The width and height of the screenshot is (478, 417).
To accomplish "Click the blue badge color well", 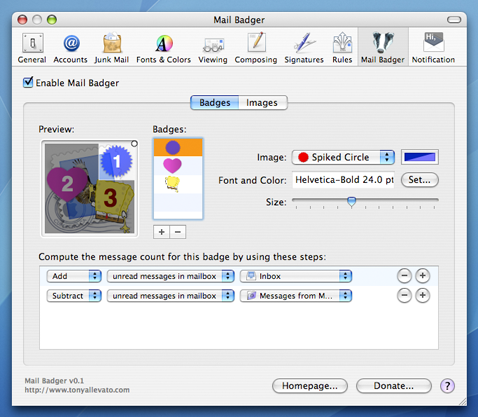I will click(x=420, y=157).
